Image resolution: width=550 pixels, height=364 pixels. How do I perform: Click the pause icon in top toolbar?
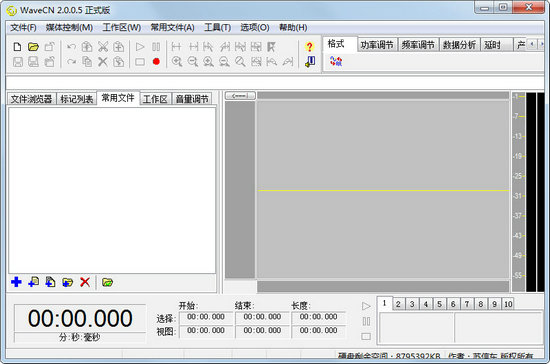point(156,47)
